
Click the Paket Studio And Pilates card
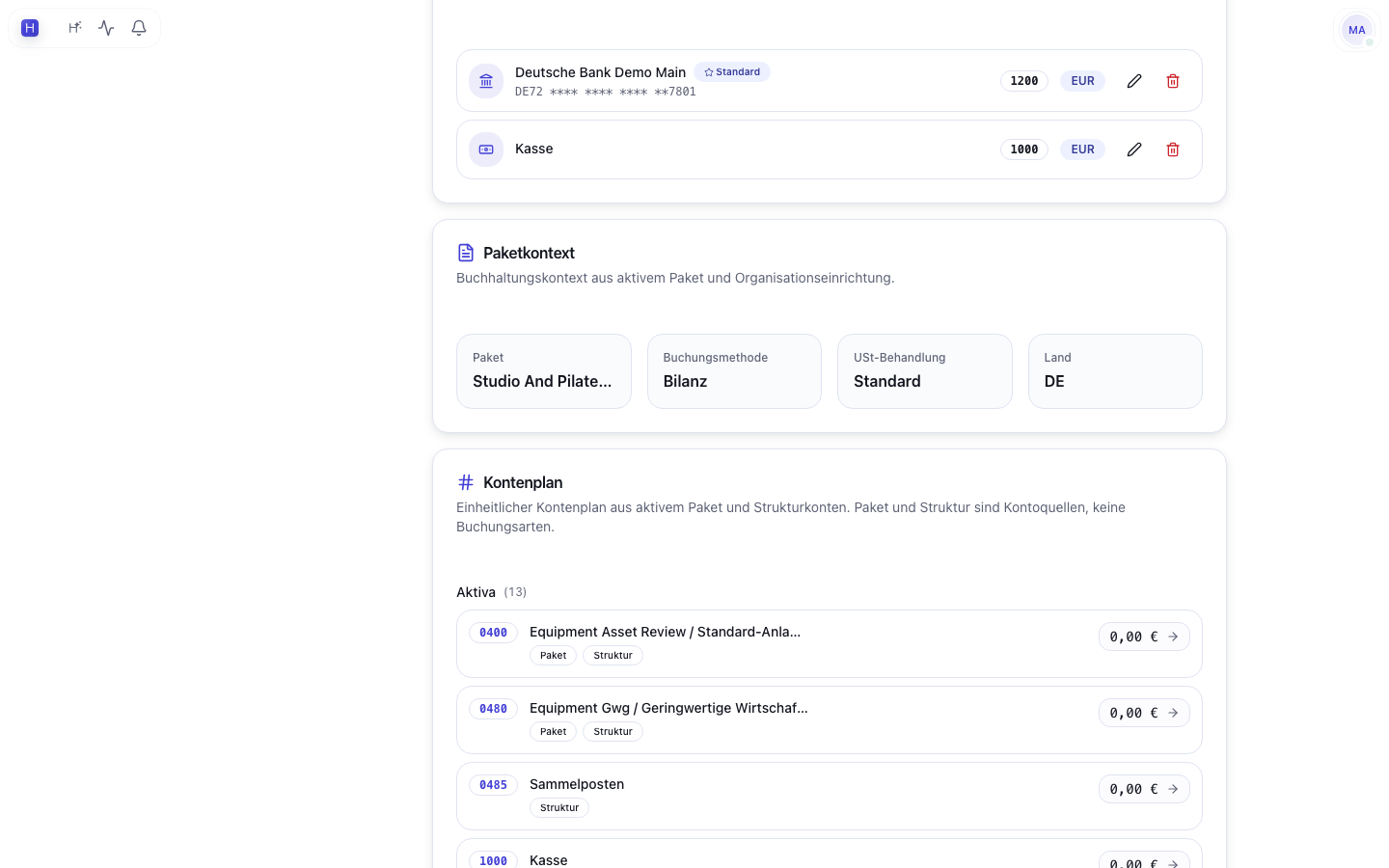(x=544, y=371)
